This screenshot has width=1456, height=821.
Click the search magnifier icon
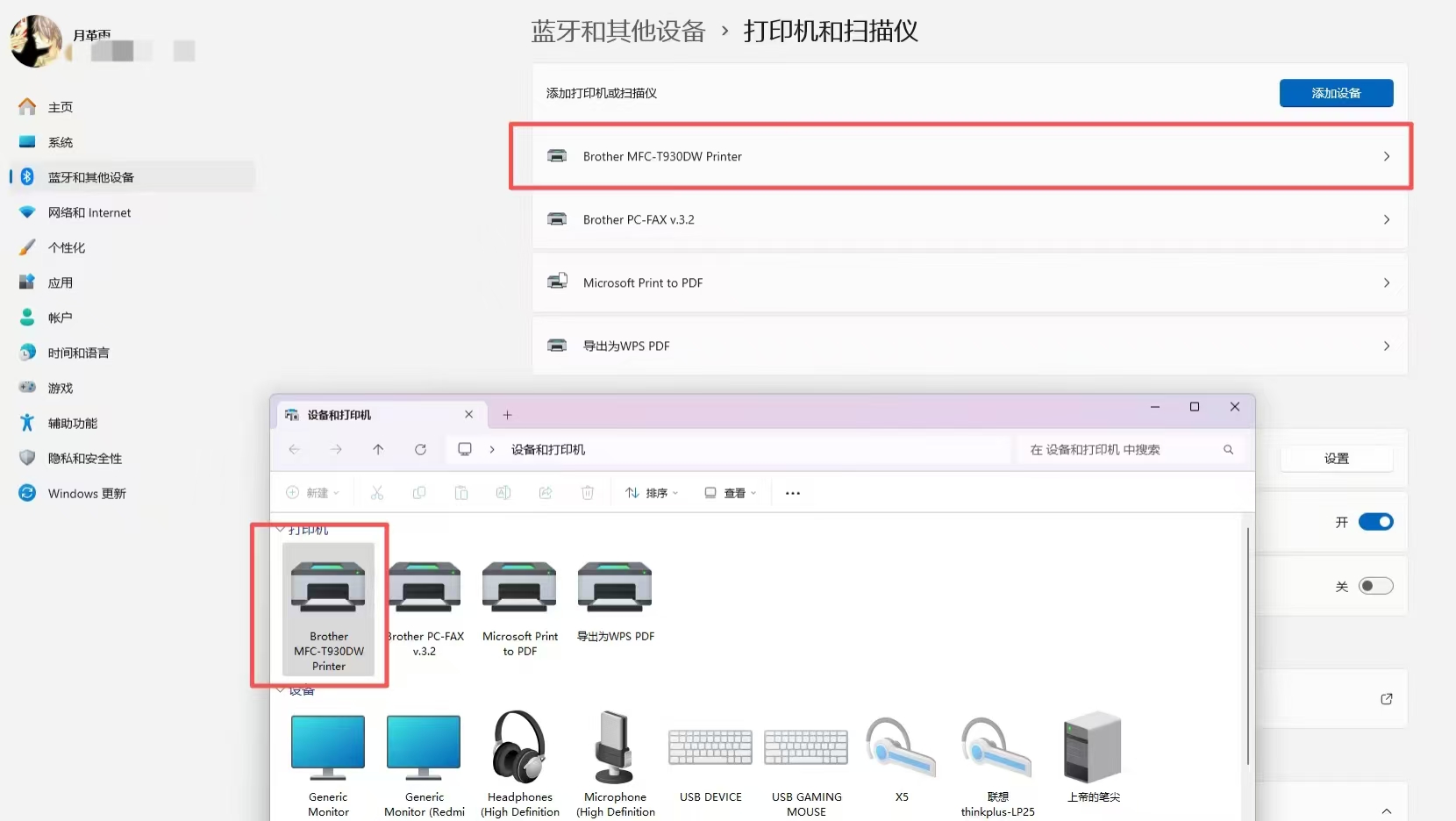[x=1228, y=449]
